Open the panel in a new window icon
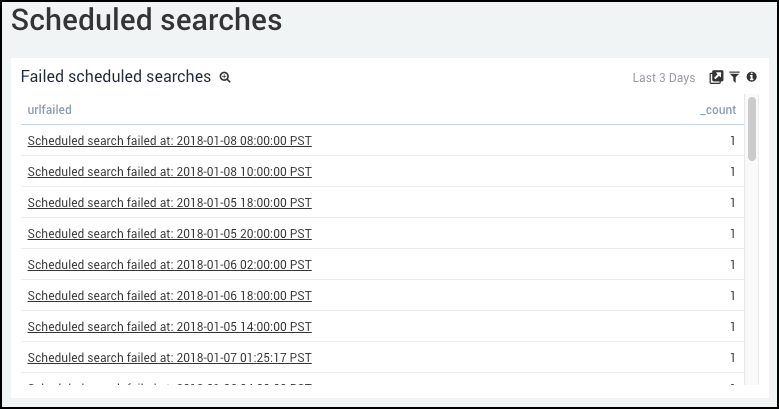Image resolution: width=779 pixels, height=409 pixels. pos(716,77)
